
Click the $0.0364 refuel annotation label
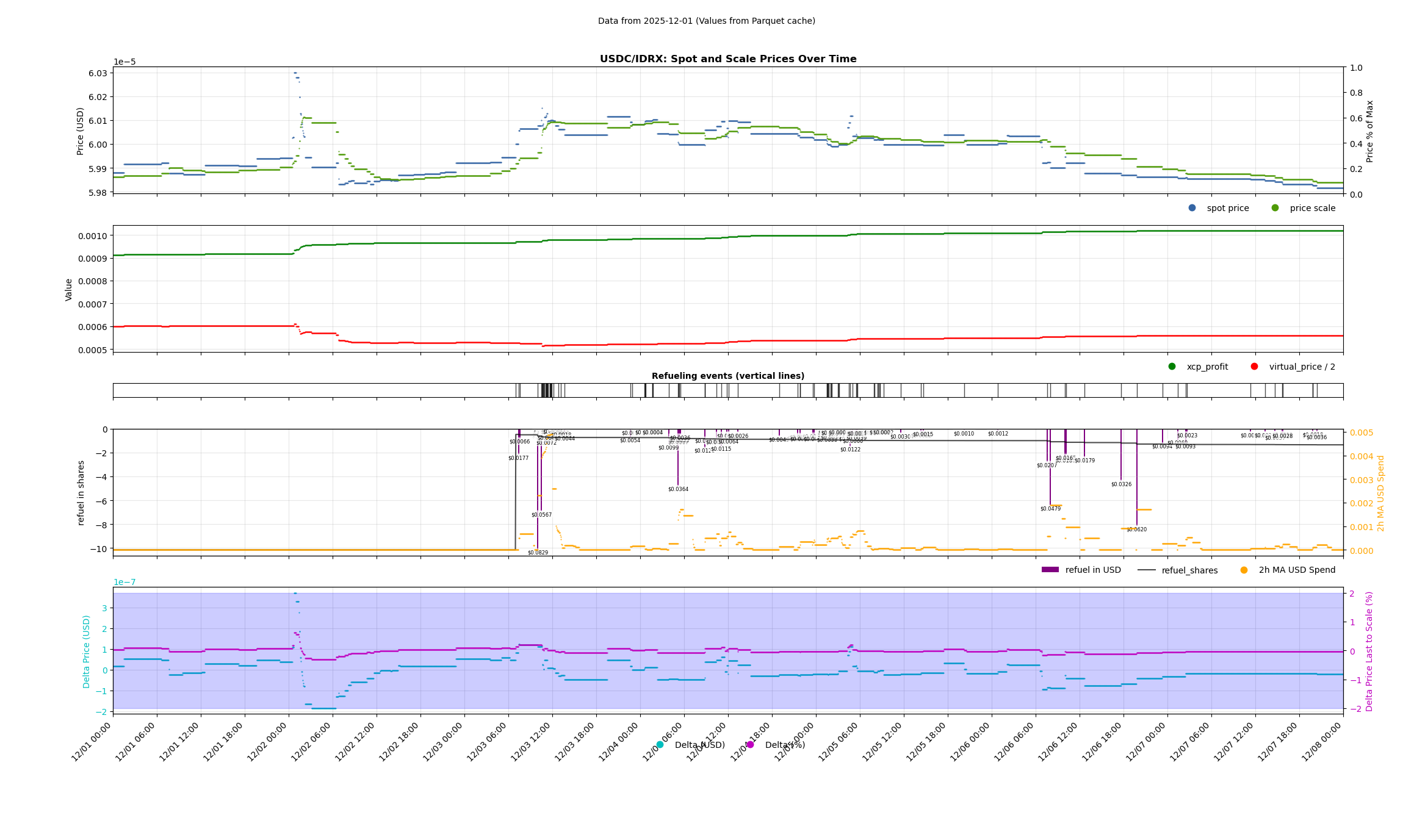(678, 489)
